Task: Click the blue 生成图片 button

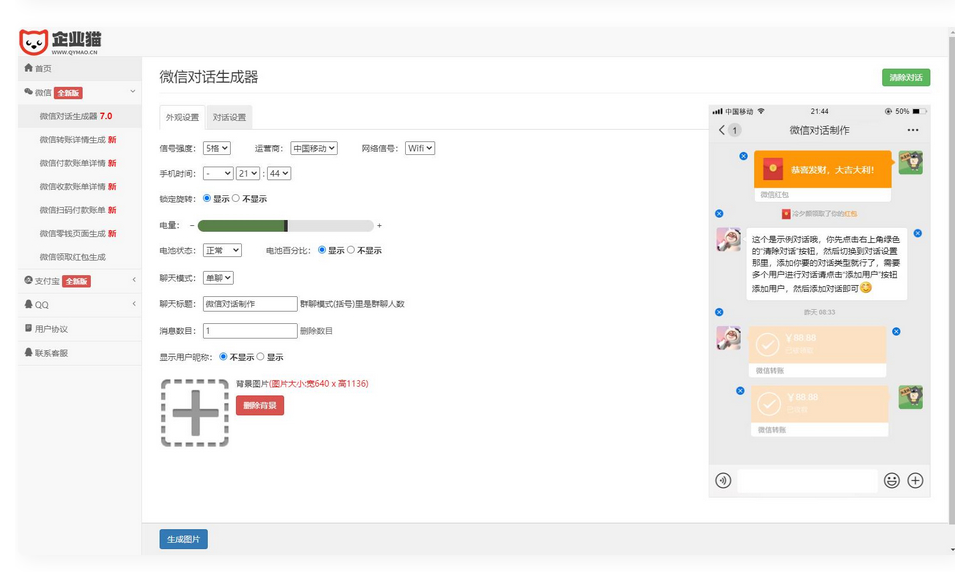Action: 183,539
